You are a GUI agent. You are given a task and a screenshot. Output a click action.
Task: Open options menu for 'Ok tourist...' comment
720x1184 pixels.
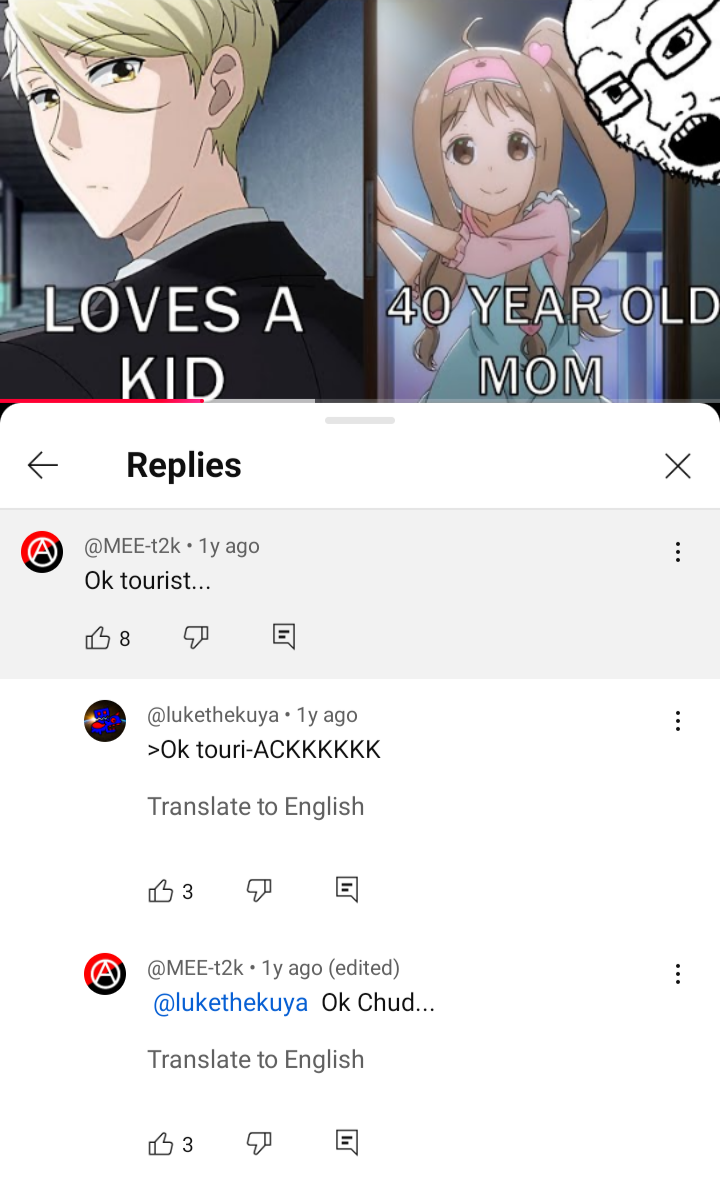678,552
